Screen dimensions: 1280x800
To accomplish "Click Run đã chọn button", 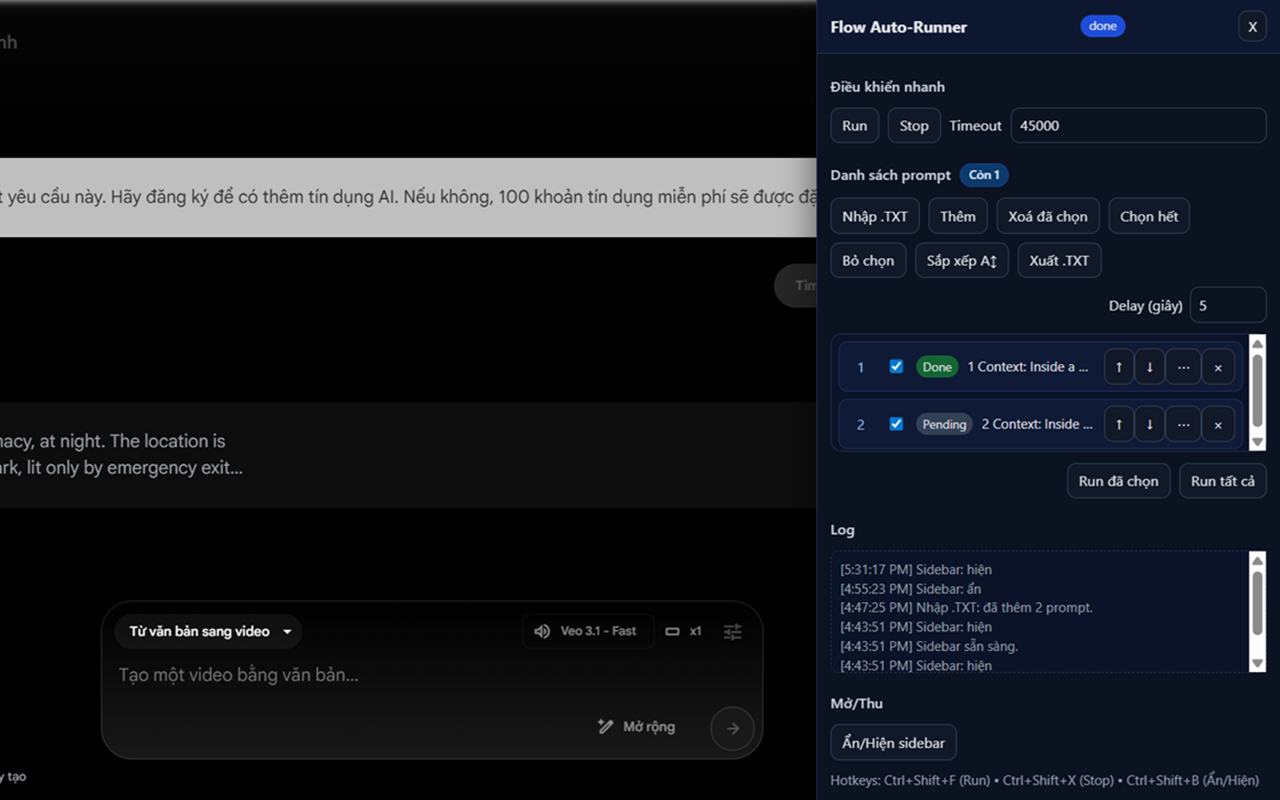I will click(1118, 481).
